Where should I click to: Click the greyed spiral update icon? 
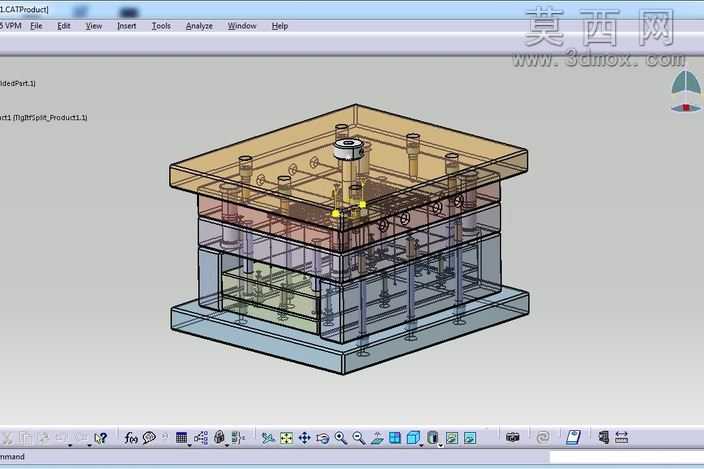pyautogui.click(x=543, y=437)
